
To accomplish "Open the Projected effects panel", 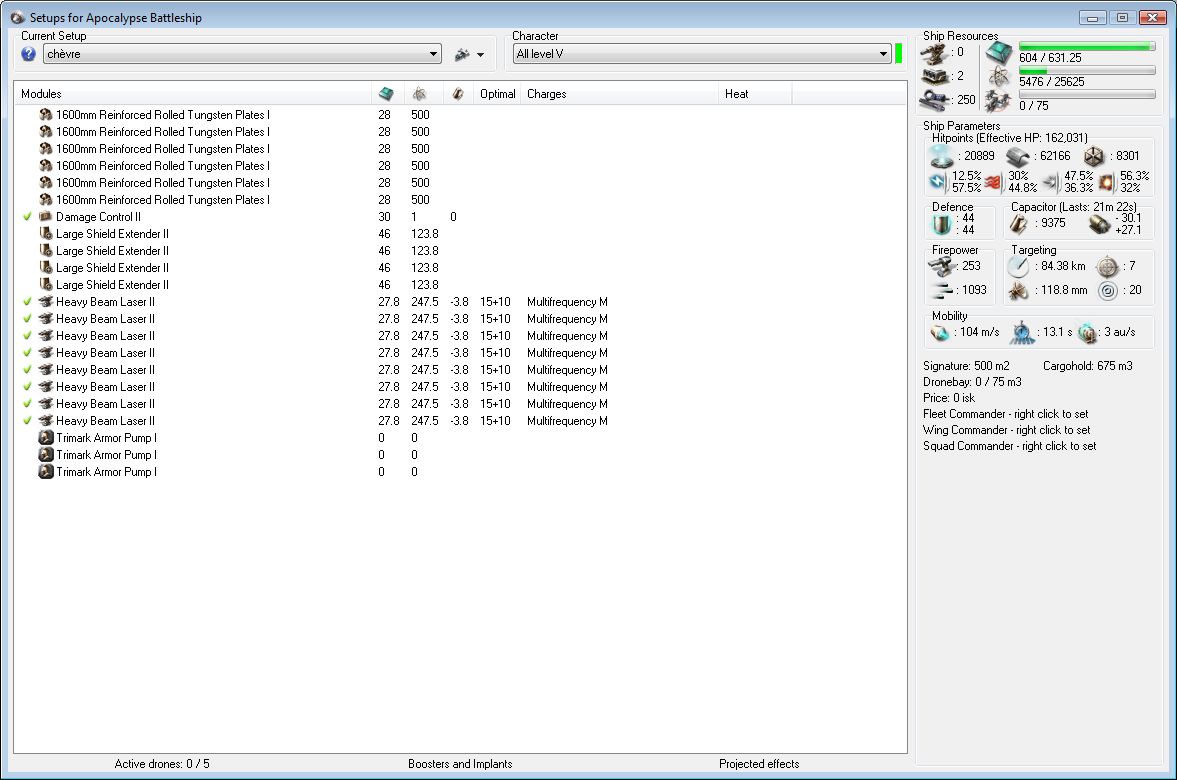I will (x=759, y=763).
